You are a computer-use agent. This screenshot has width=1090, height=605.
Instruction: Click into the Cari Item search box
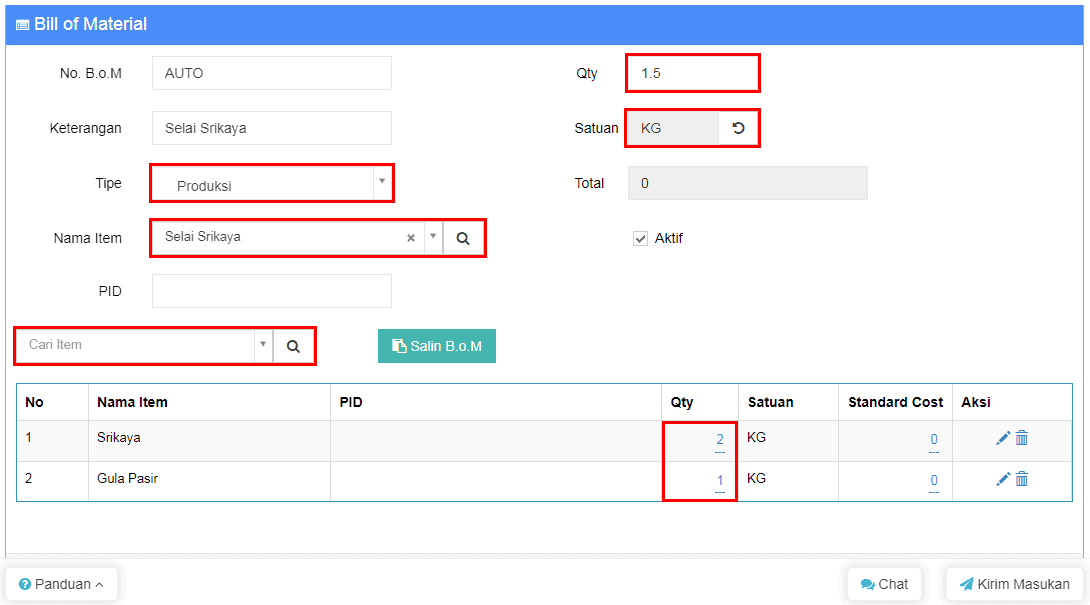point(136,345)
